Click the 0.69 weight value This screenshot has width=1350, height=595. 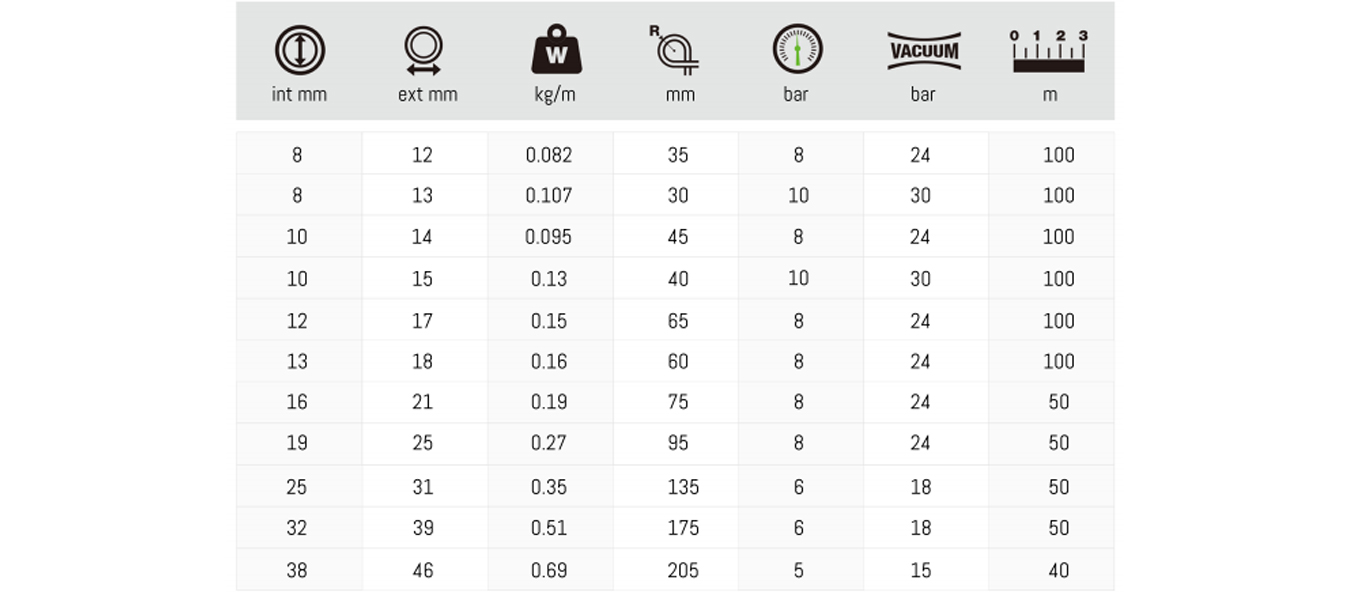[x=549, y=571]
